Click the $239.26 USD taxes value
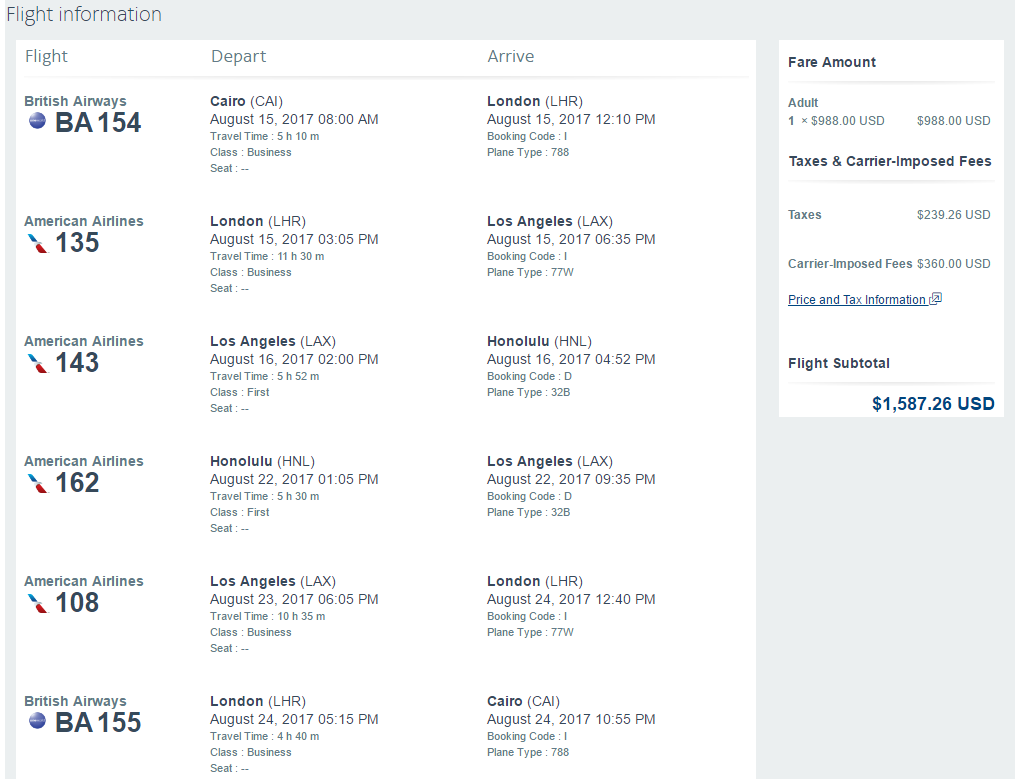The height and width of the screenshot is (779, 1023). (x=953, y=215)
